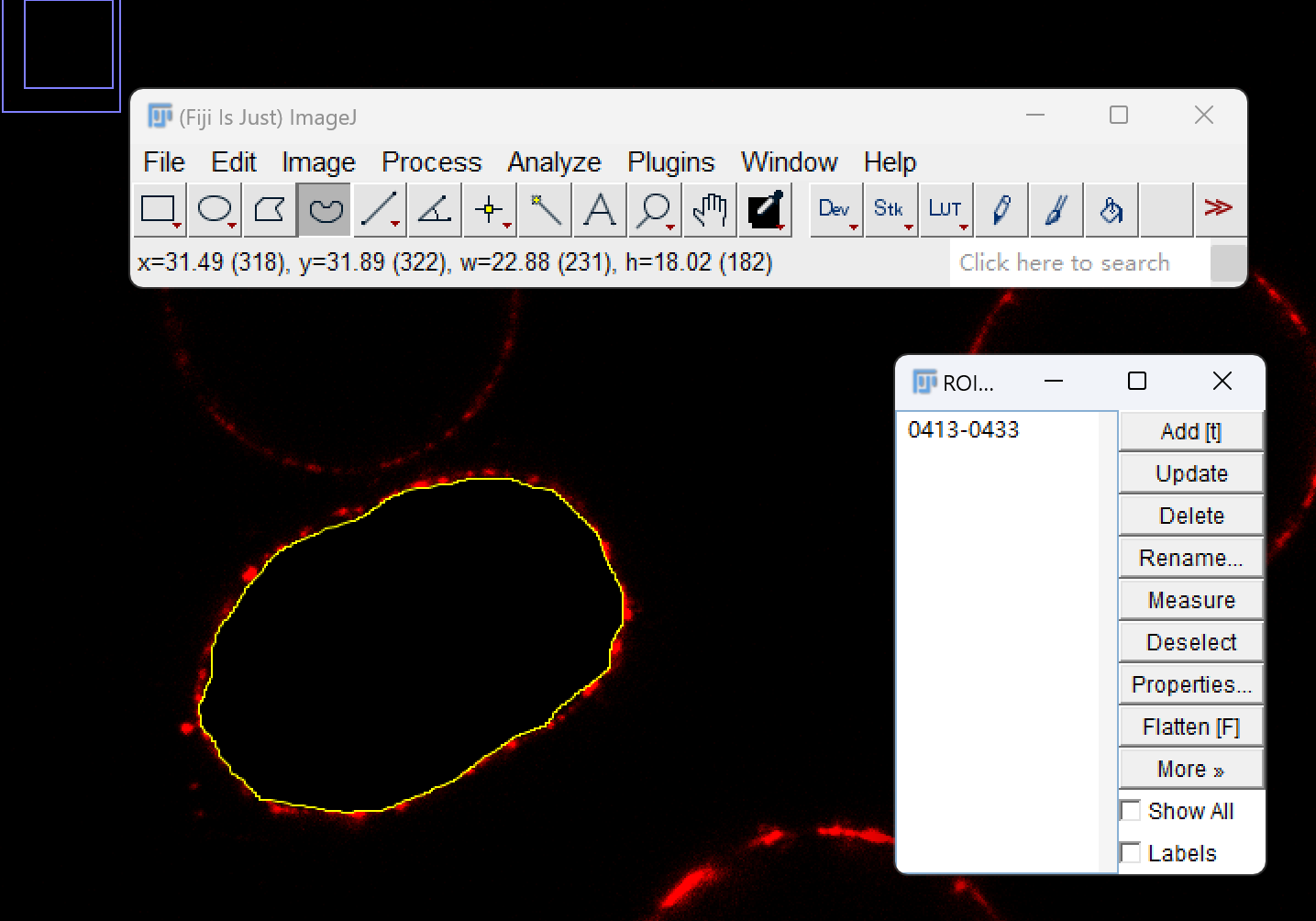Image resolution: width=1316 pixels, height=921 pixels.
Task: Open the Dev tools dropdown menu
Action: tap(836, 210)
